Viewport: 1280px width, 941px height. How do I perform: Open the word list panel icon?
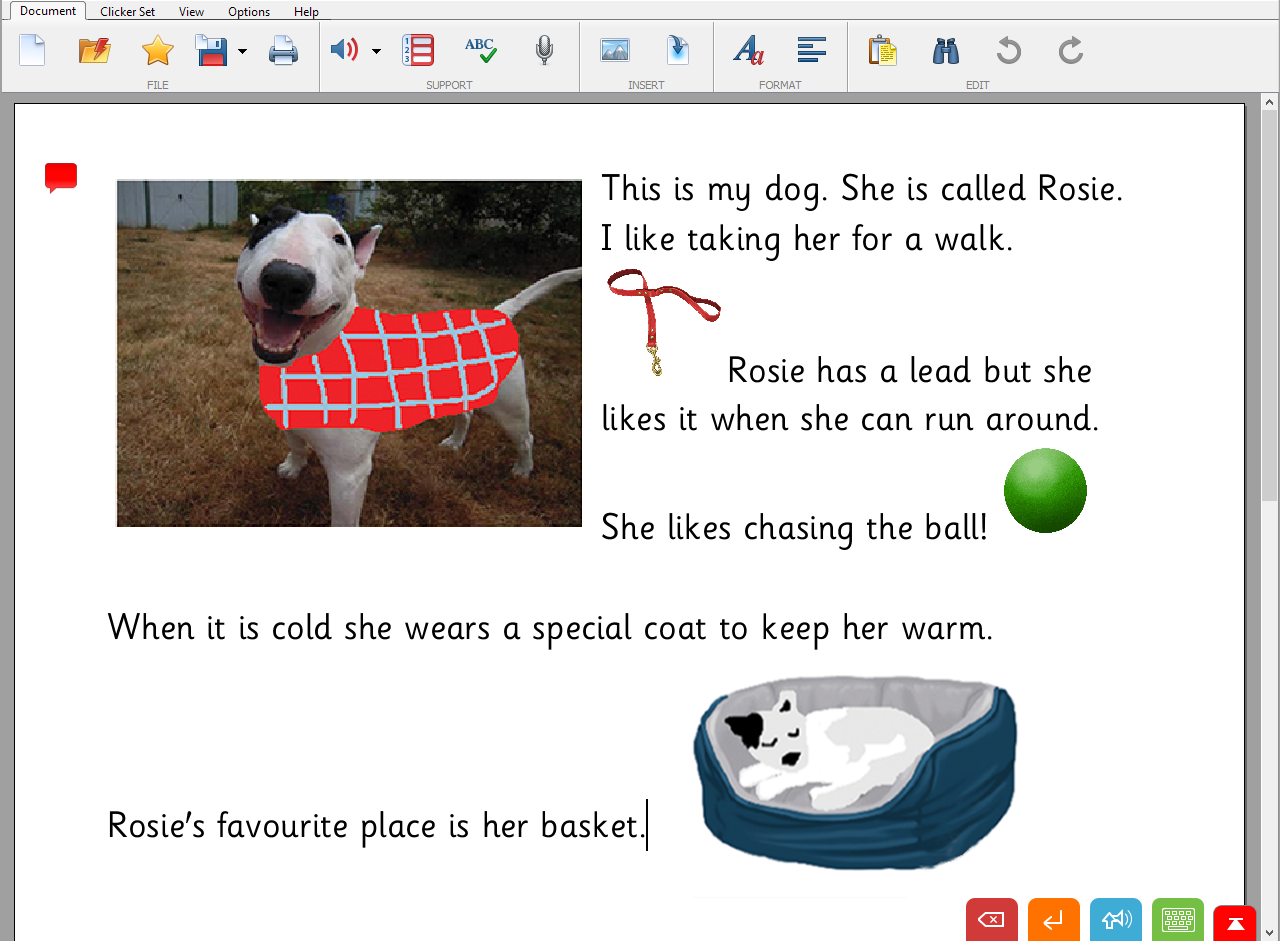417,50
